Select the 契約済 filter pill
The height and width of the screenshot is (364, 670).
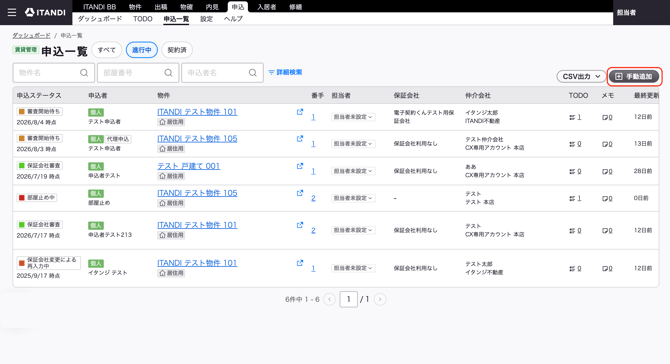tap(177, 50)
